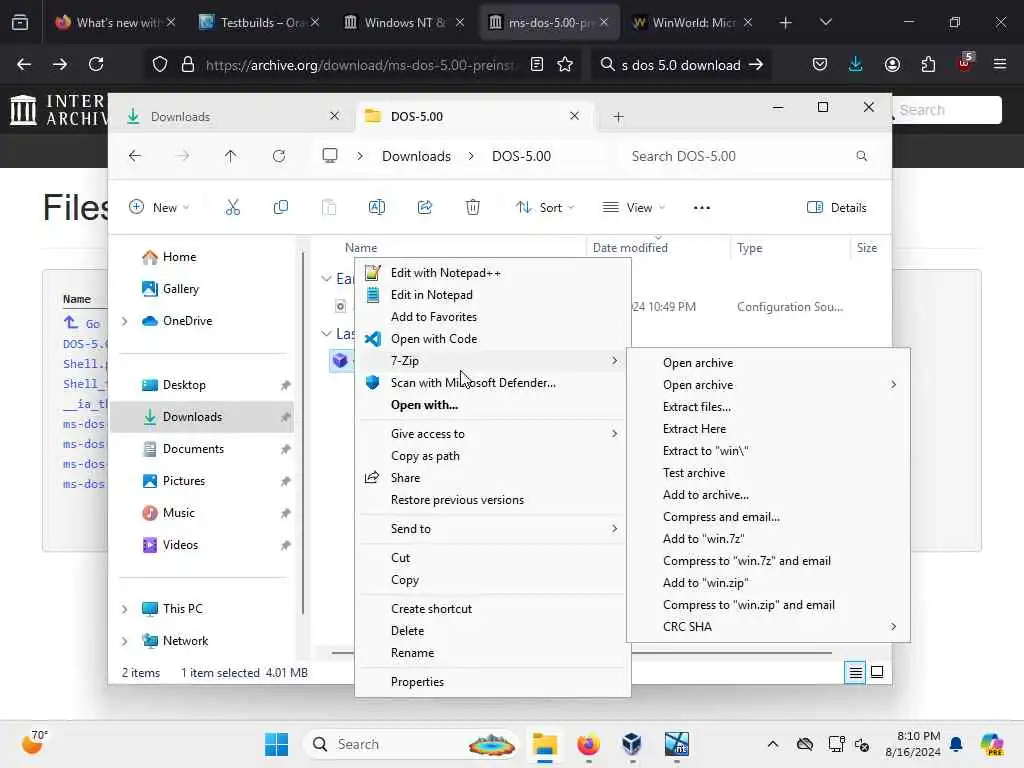The height and width of the screenshot is (768, 1024).
Task: Bookmark this page with the star icon
Action: coord(565,64)
